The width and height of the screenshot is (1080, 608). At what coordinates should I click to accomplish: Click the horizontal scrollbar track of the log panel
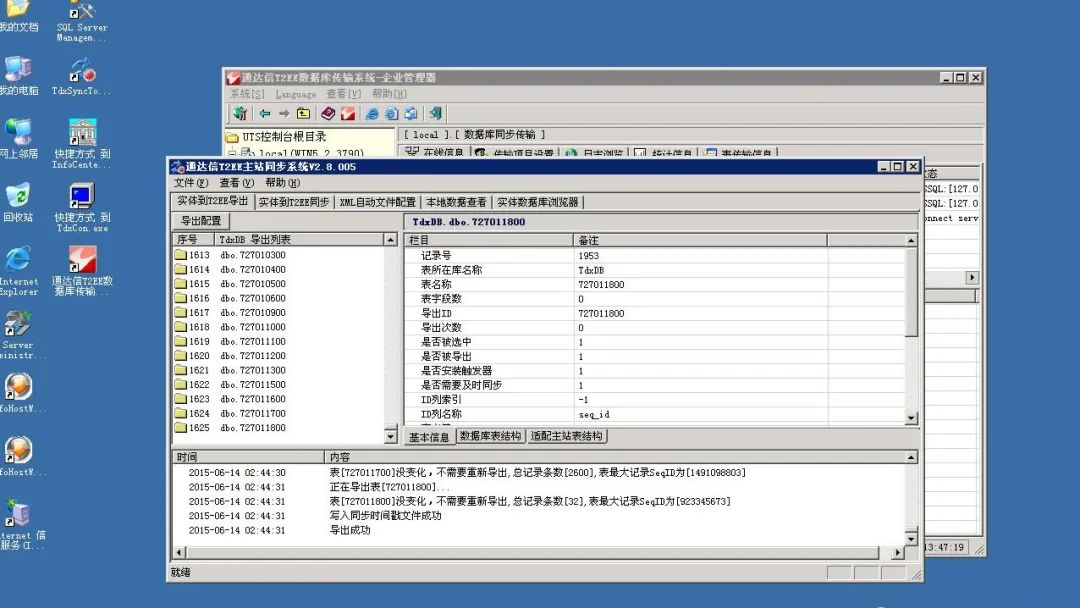point(532,553)
